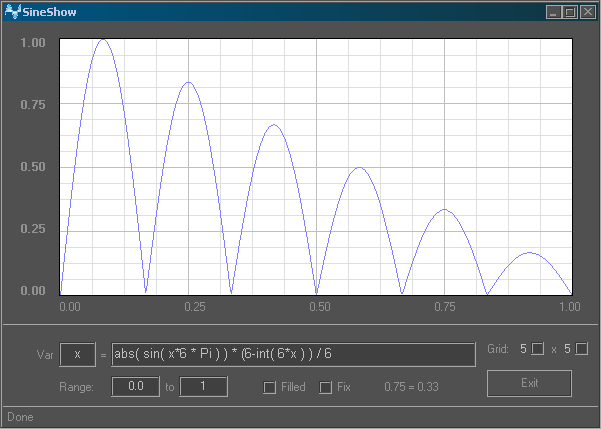The height and width of the screenshot is (429, 601).
Task: Close the SineShow window
Action: [x=587, y=12]
